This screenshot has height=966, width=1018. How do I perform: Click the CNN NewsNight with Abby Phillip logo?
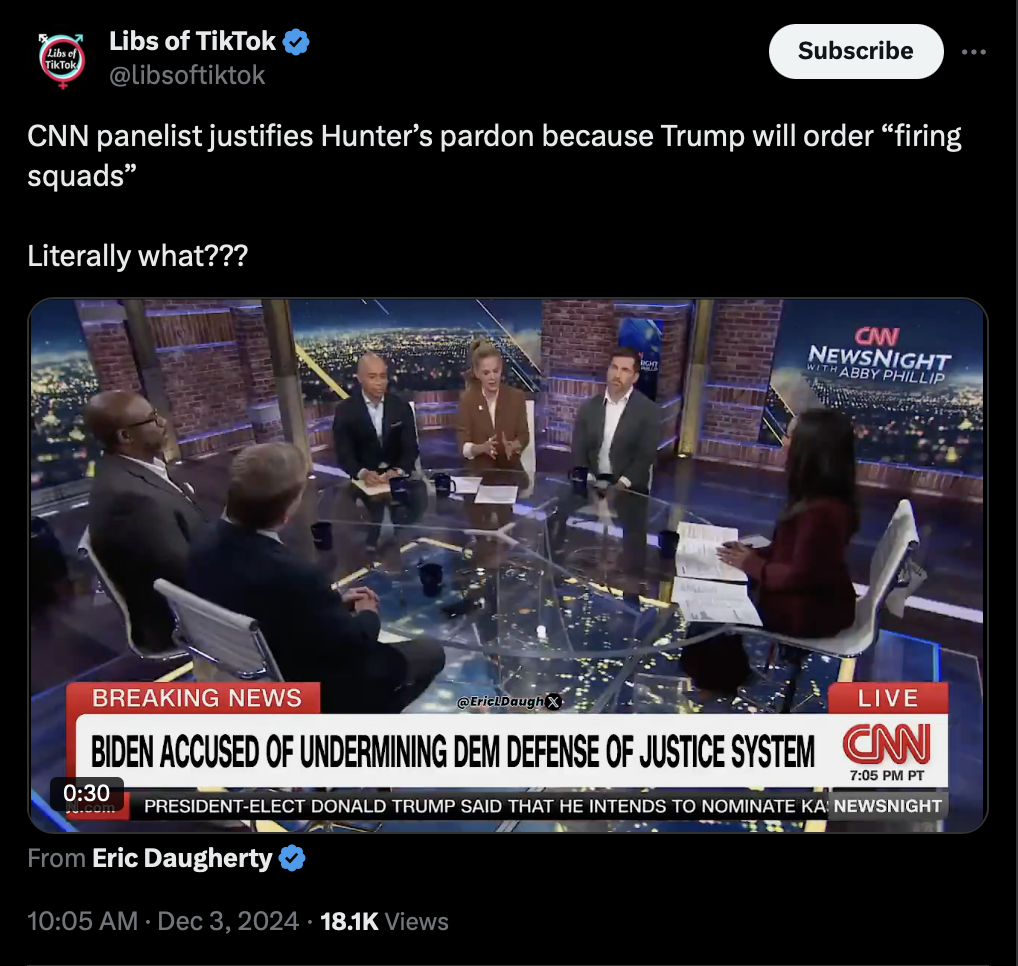pyautogui.click(x=879, y=356)
